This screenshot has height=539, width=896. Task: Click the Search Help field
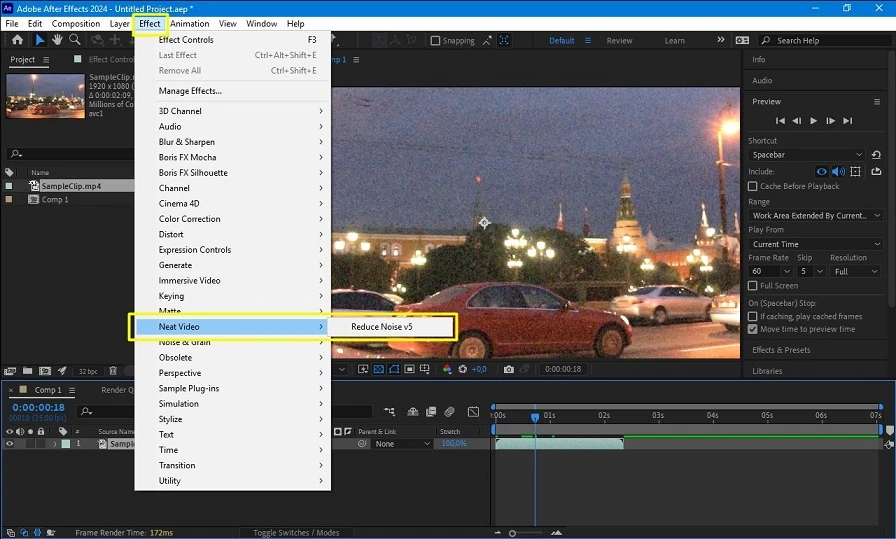(826, 41)
